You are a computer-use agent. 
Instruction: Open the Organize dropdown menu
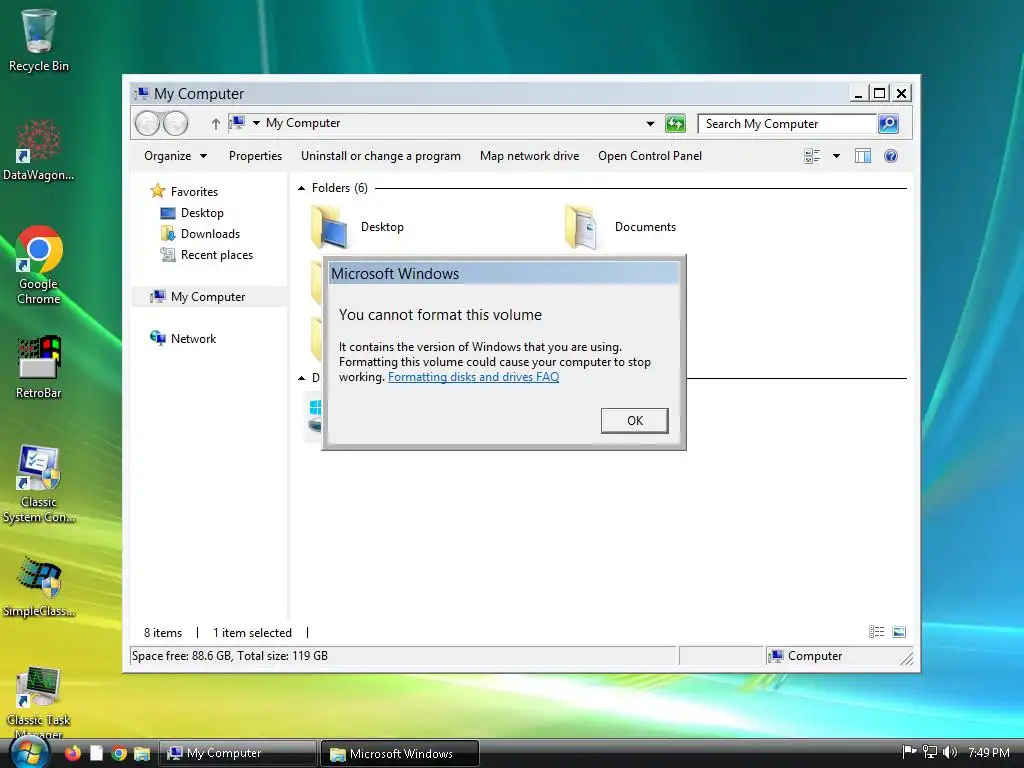(x=175, y=156)
